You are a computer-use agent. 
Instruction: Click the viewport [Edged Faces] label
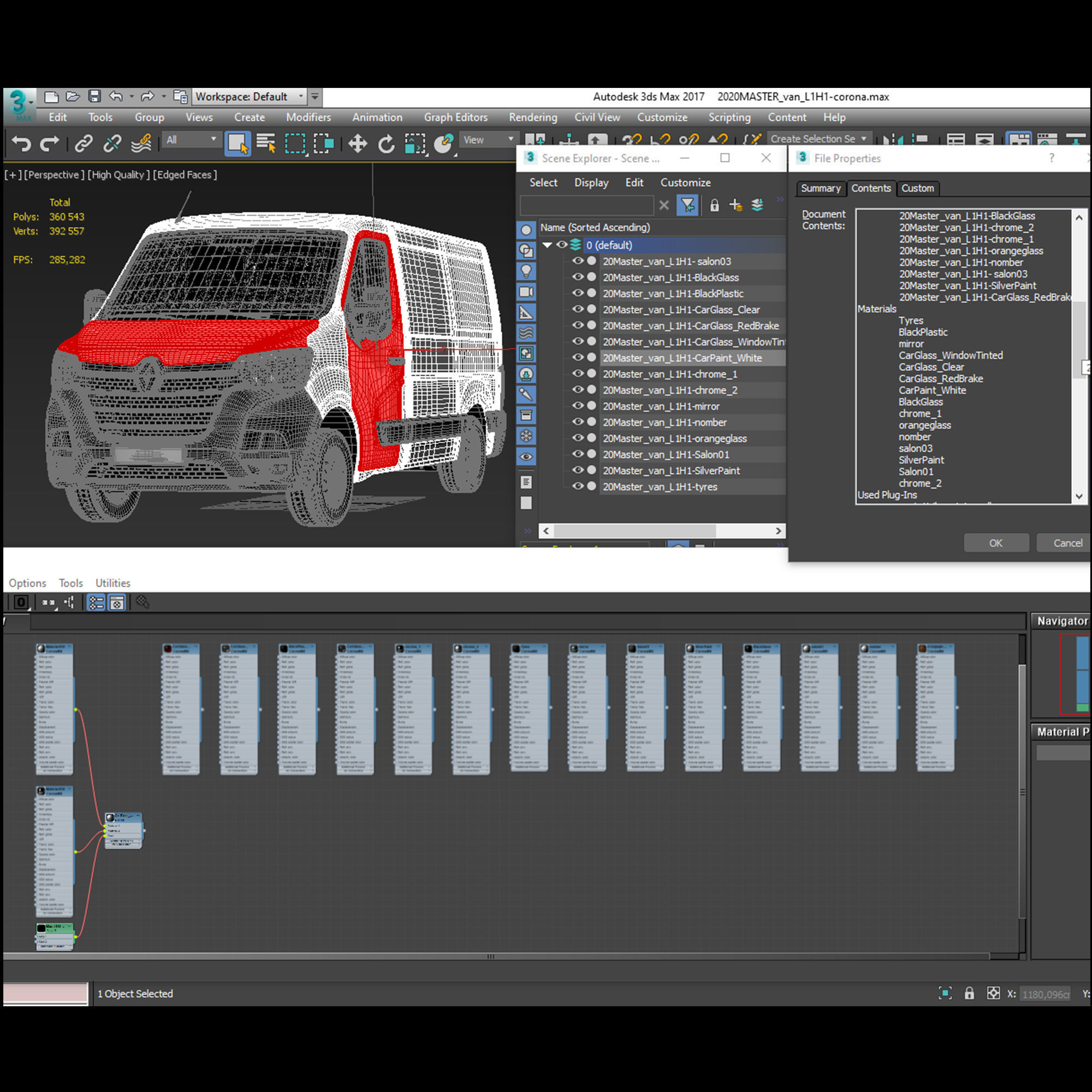pos(185,175)
